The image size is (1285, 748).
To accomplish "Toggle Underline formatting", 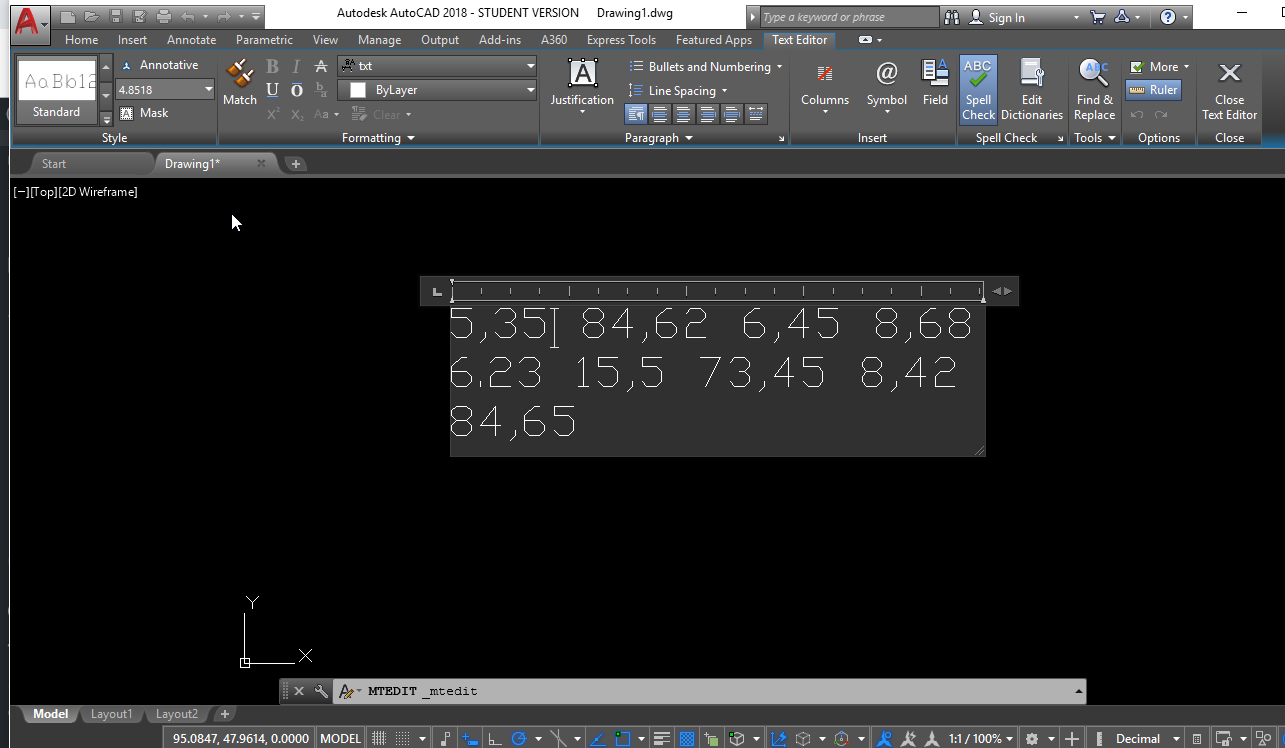I will [x=271, y=89].
